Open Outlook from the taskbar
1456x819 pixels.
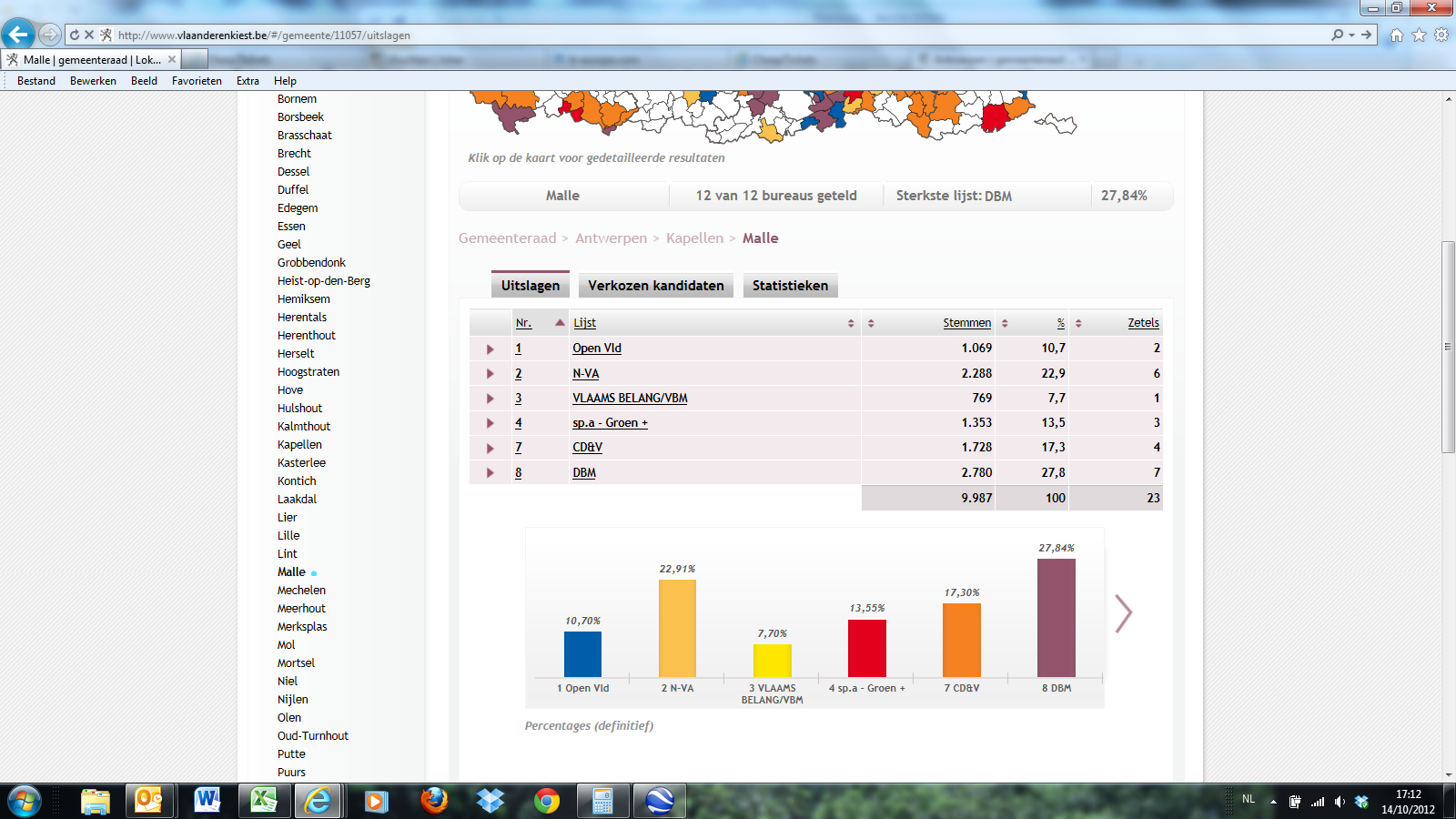[x=148, y=802]
